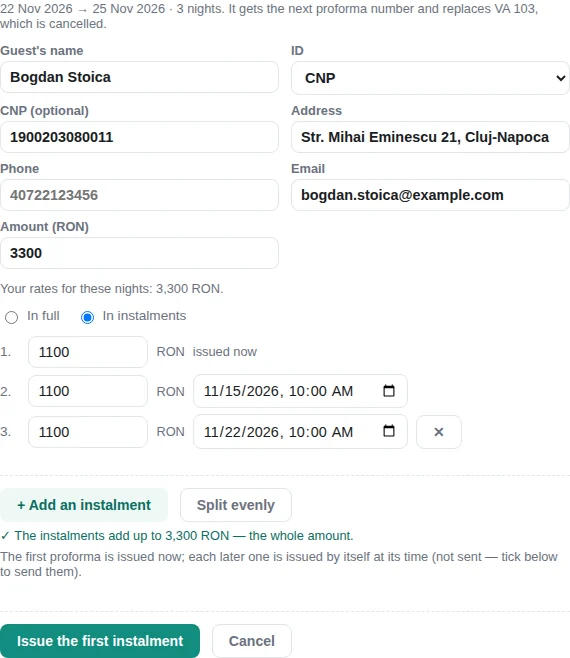Click the 11/22/2026 instalment date field
This screenshot has height=658, width=570.
tap(300, 431)
